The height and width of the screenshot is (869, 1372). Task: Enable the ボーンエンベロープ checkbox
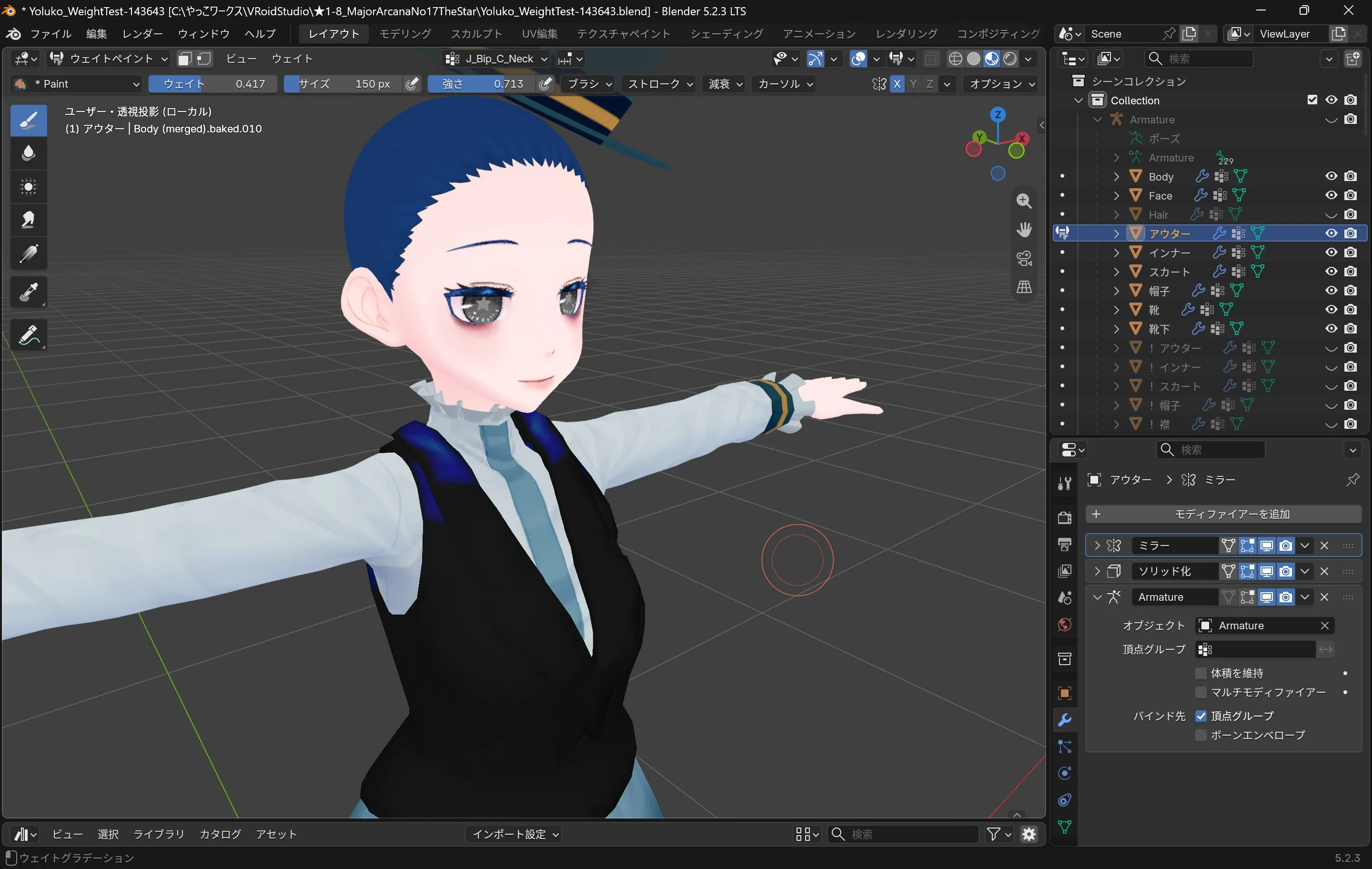click(1201, 735)
